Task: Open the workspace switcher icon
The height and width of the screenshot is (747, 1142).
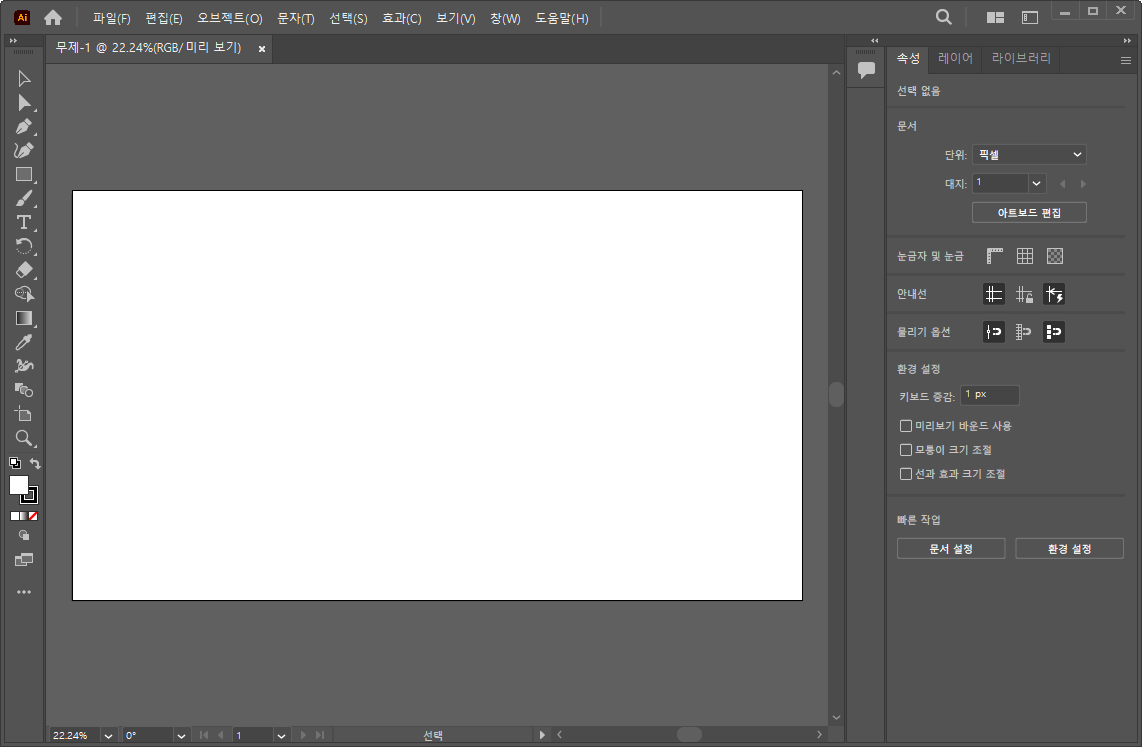Action: [1030, 17]
